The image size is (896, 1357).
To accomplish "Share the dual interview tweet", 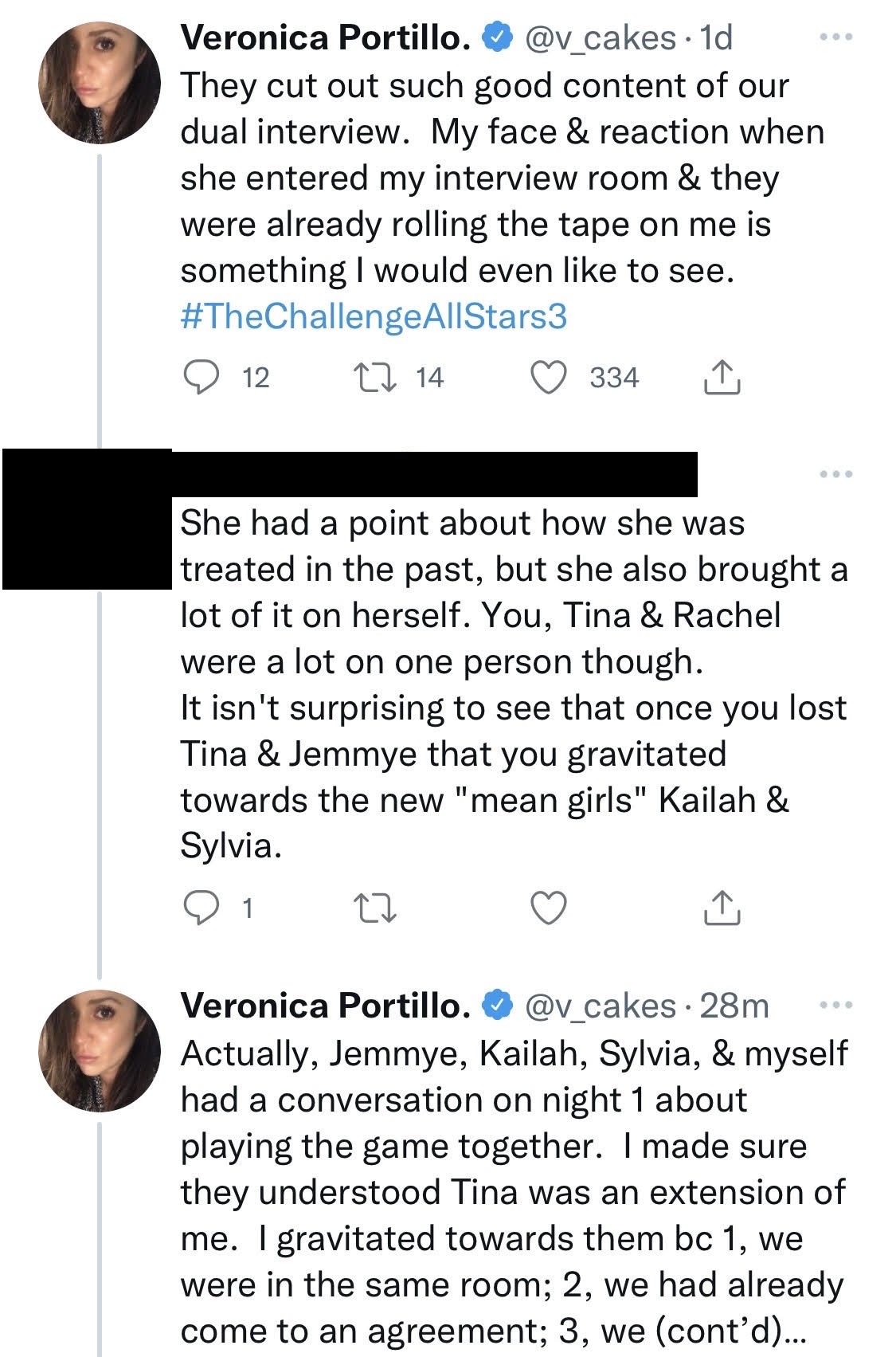I will tap(722, 378).
